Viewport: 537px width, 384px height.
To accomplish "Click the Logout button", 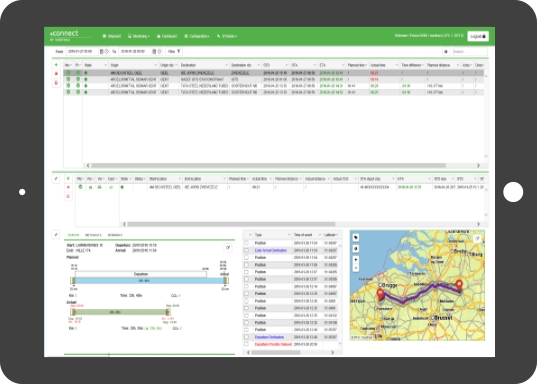I will click(478, 36).
